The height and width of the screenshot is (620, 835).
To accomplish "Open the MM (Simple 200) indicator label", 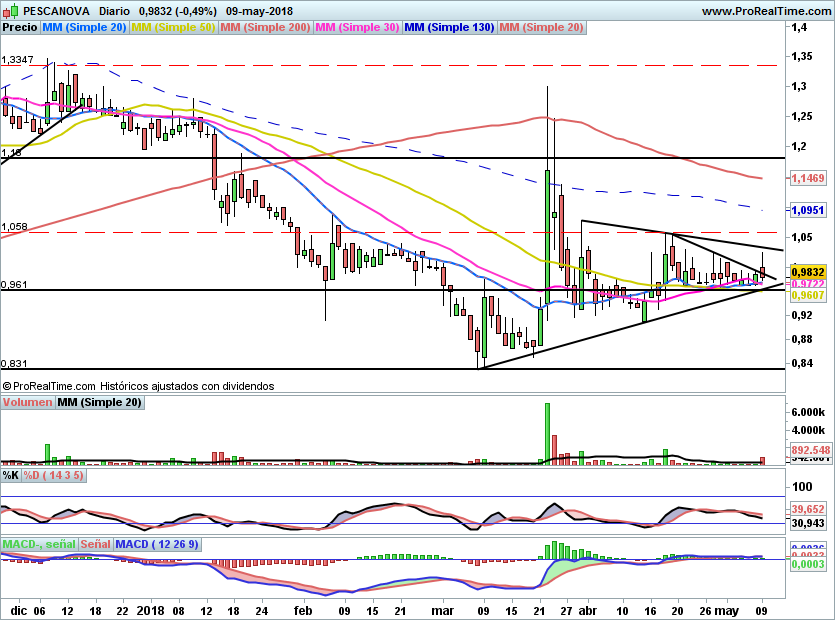I will [265, 27].
